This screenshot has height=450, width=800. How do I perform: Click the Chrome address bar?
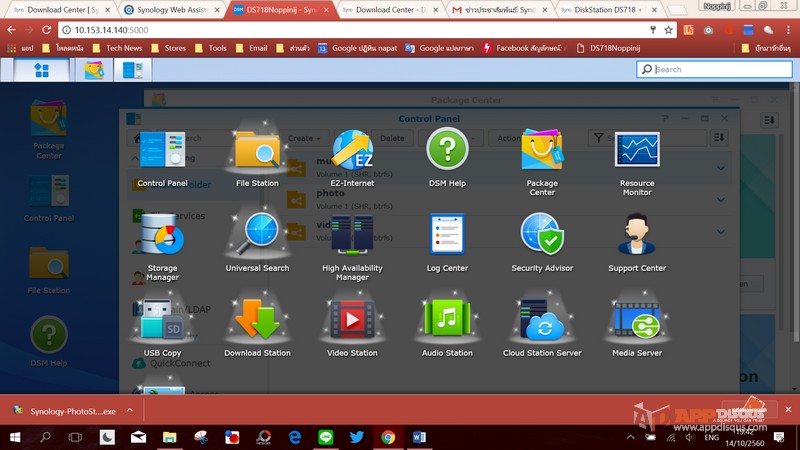357,30
